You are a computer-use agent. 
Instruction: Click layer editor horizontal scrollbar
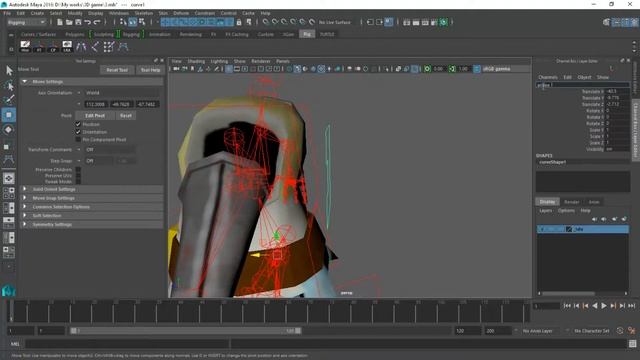568,293
